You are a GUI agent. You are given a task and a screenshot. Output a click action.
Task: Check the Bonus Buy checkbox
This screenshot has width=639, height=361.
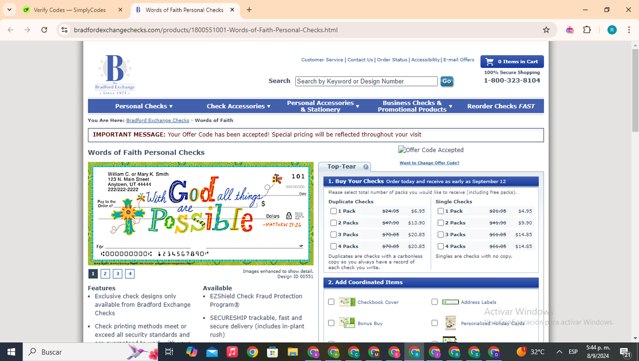point(331,323)
